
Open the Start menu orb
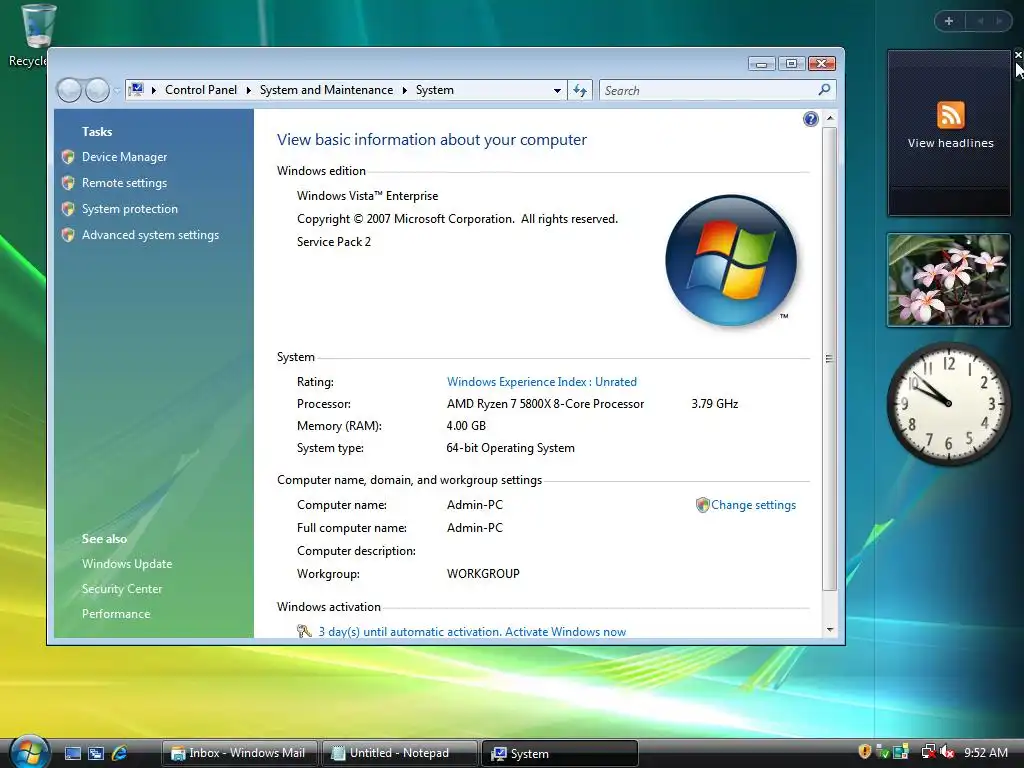point(29,751)
